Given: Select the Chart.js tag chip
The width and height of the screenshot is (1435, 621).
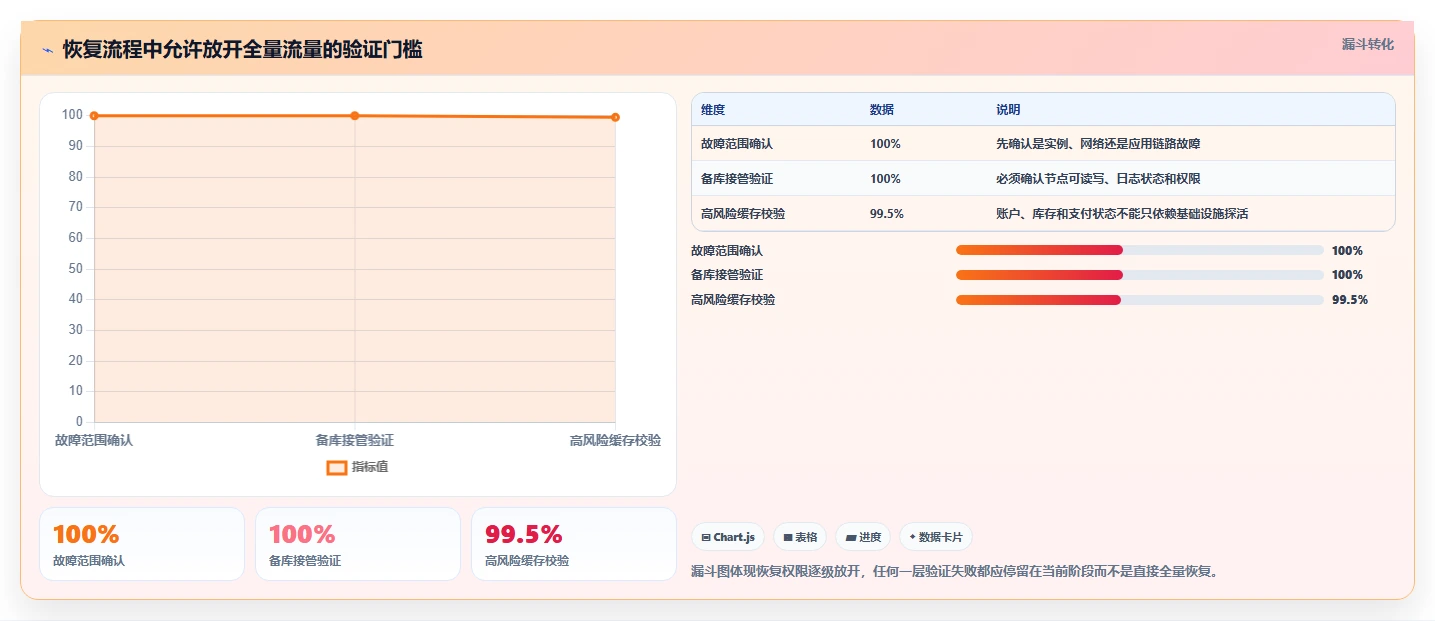Looking at the screenshot, I should (x=728, y=537).
